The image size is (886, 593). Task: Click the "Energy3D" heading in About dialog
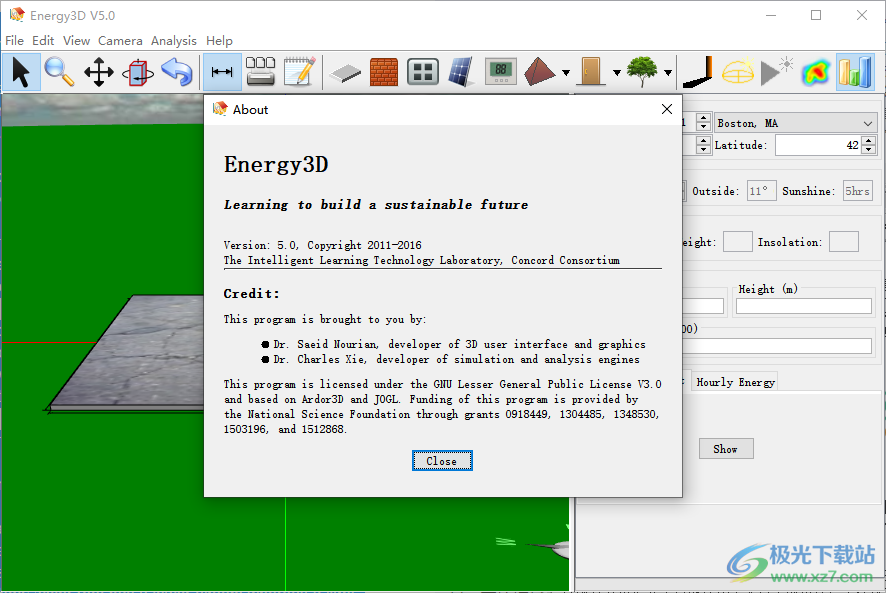(x=276, y=165)
